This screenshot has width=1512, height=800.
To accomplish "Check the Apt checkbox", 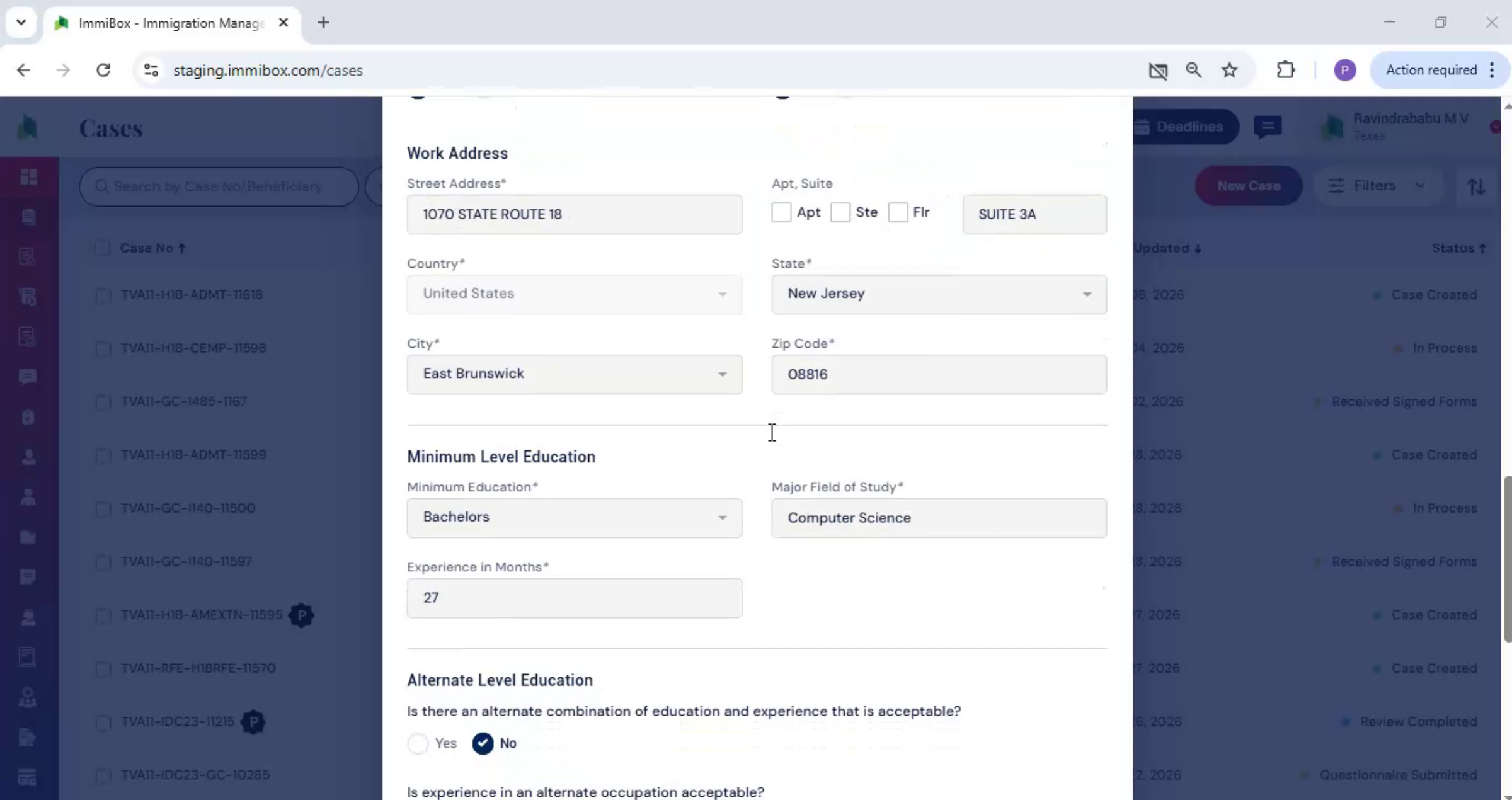I will coord(781,213).
